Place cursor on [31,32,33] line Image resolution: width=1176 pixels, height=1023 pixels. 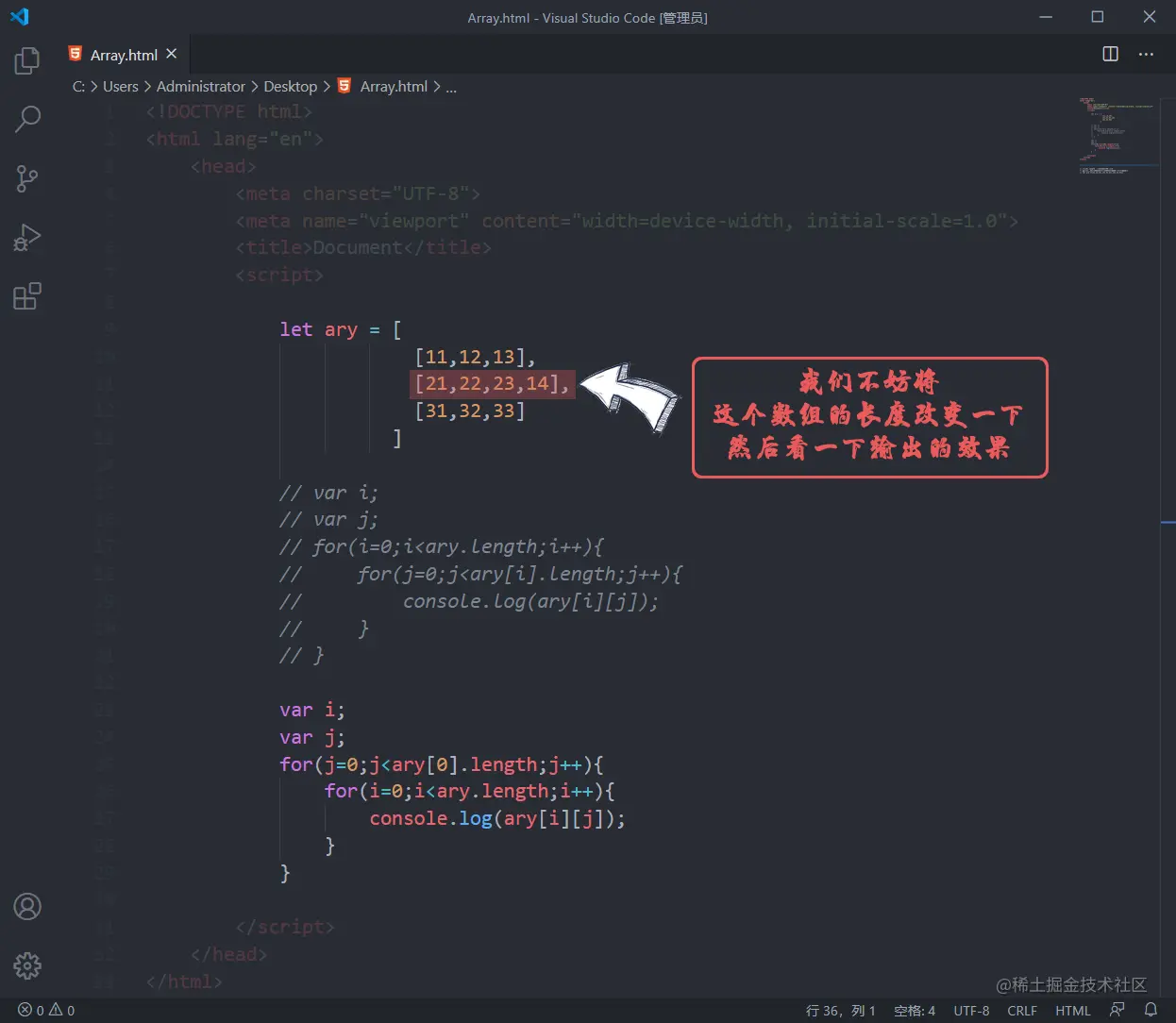[469, 411]
